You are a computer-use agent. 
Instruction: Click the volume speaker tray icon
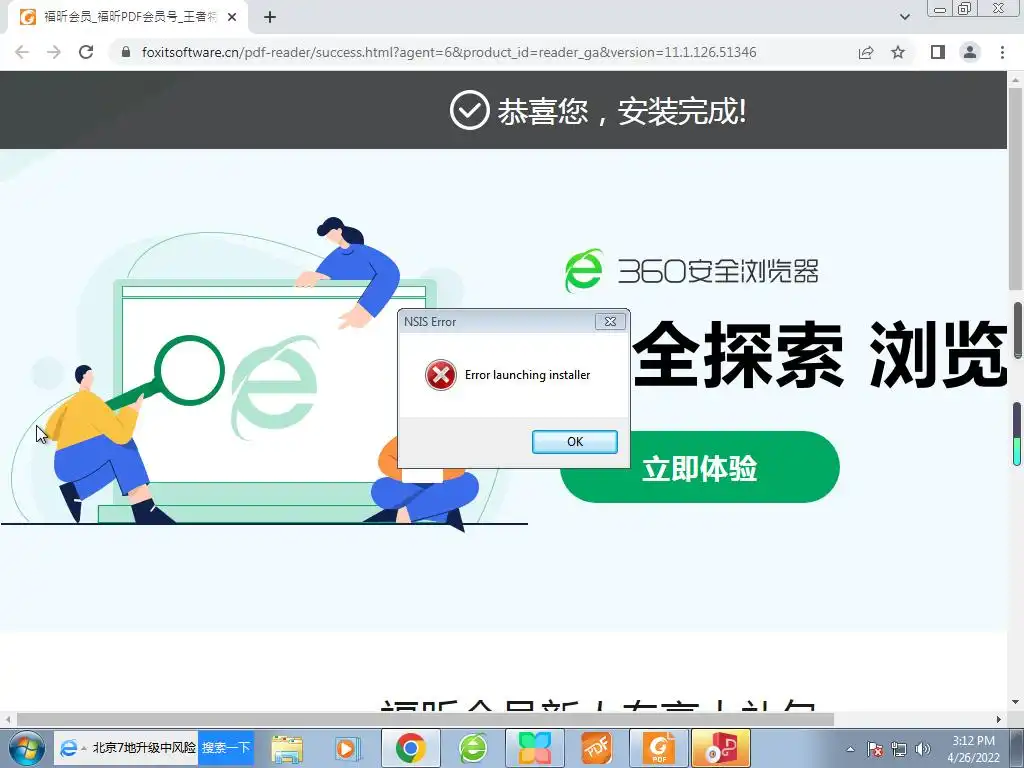tap(923, 749)
